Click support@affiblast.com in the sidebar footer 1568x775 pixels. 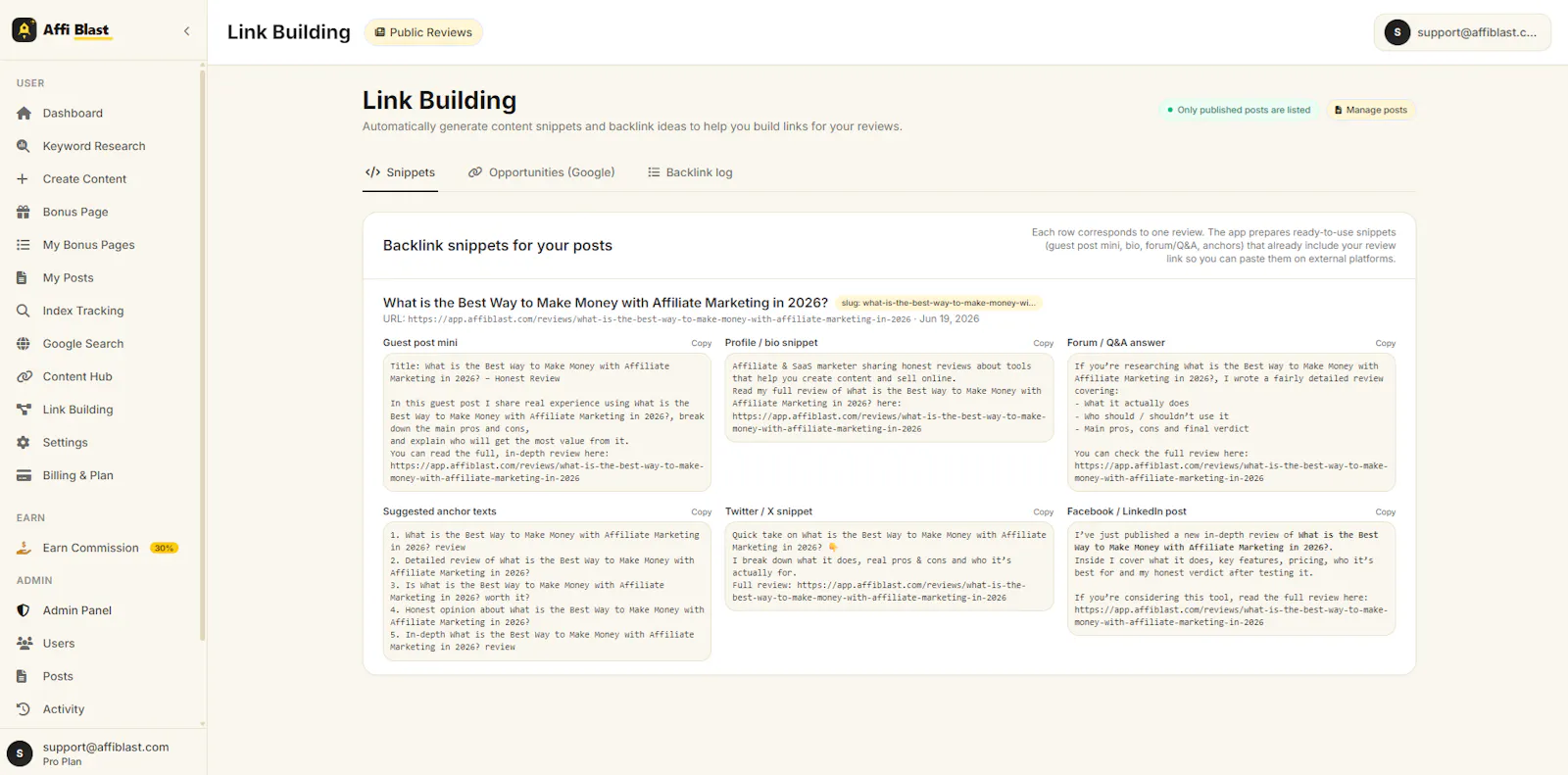(106, 747)
